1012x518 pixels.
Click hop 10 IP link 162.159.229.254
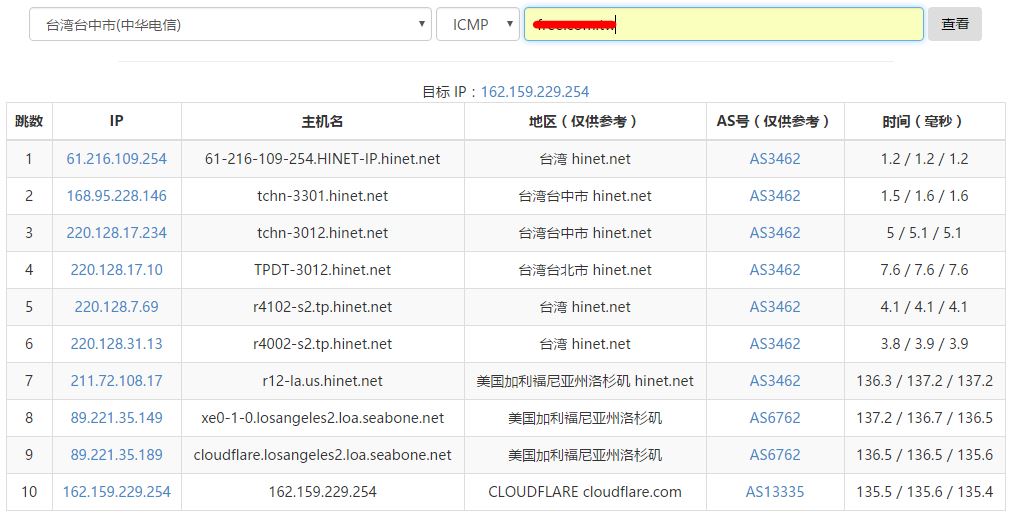click(x=117, y=492)
